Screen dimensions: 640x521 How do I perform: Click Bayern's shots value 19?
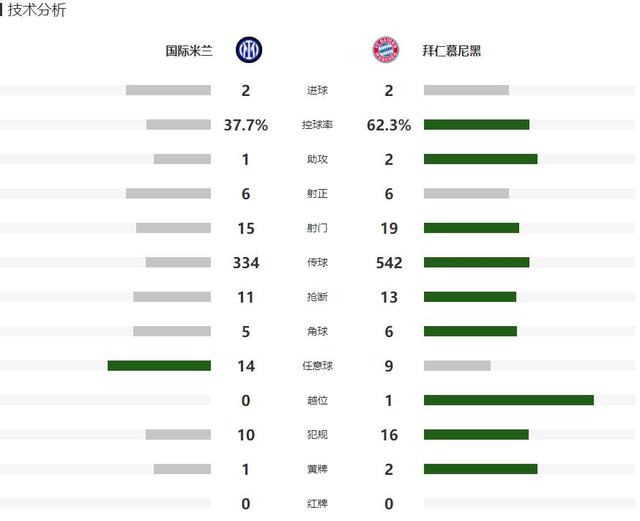coord(388,228)
